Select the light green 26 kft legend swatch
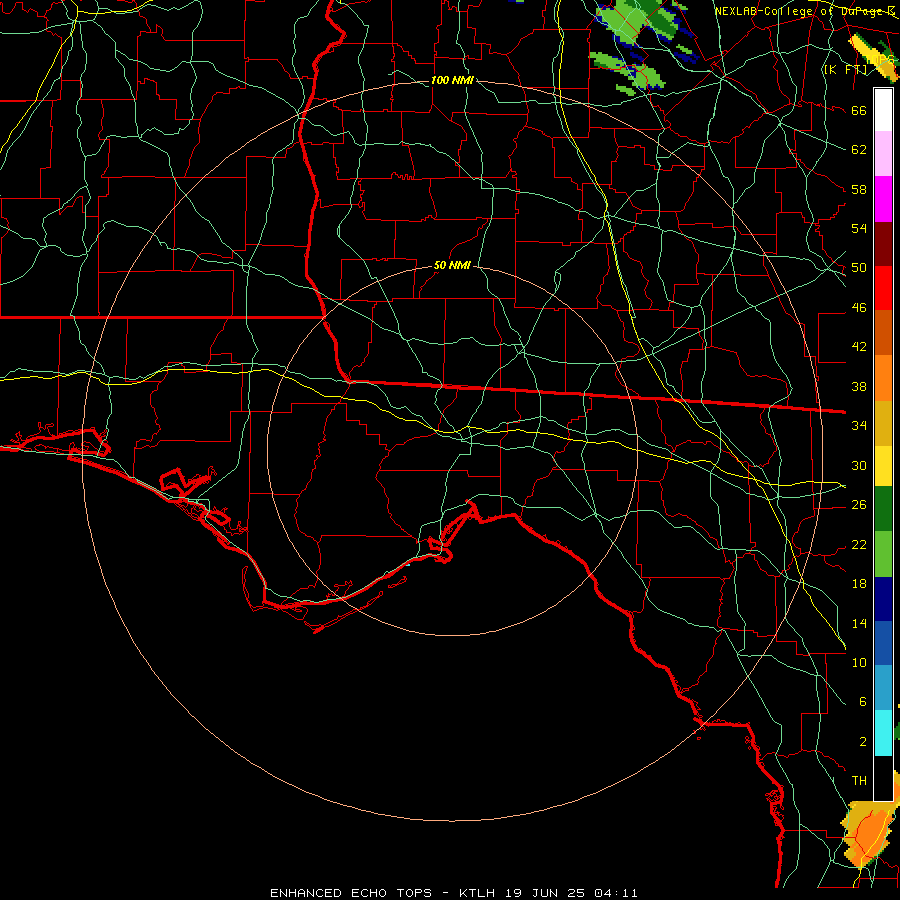 click(x=883, y=554)
